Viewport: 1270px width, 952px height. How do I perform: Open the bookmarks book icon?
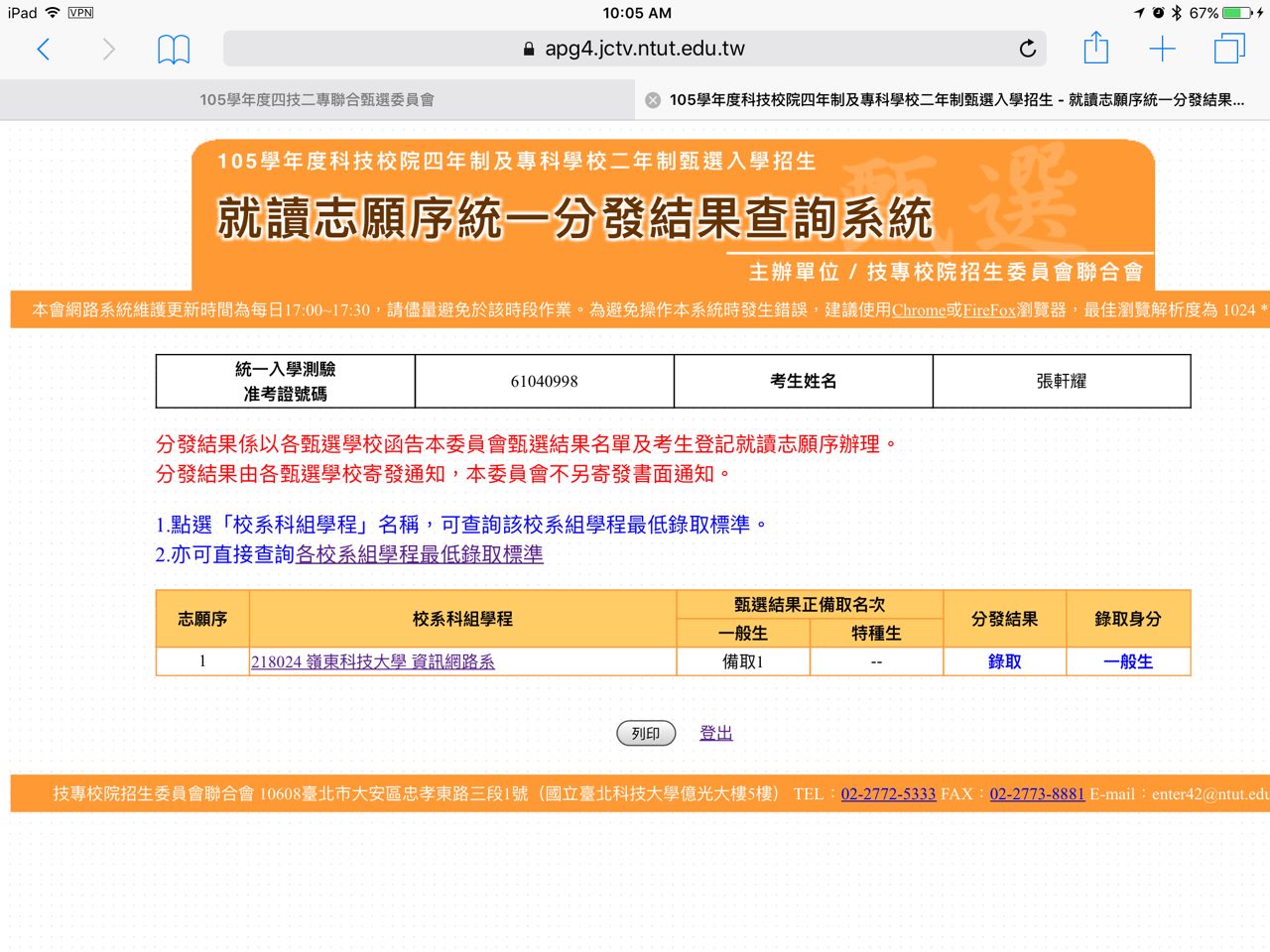click(x=174, y=49)
